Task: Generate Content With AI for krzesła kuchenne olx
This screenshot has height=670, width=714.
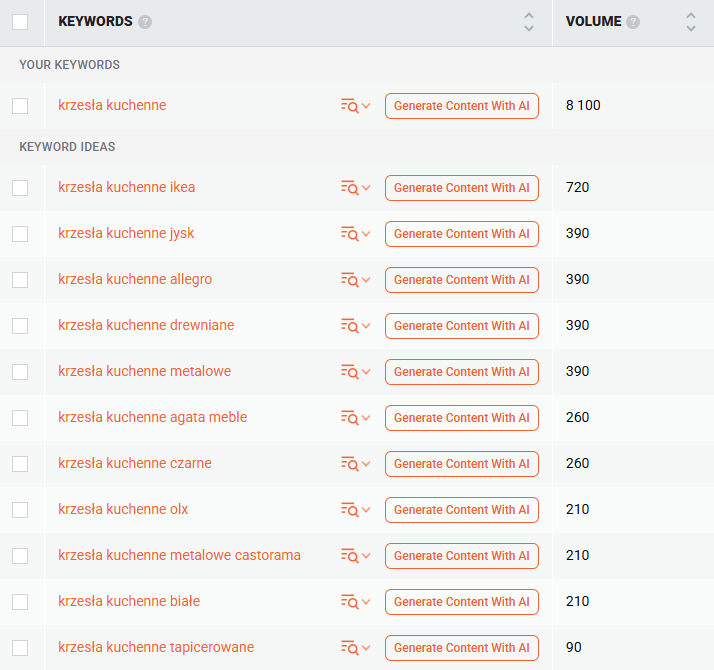Action: [462, 510]
